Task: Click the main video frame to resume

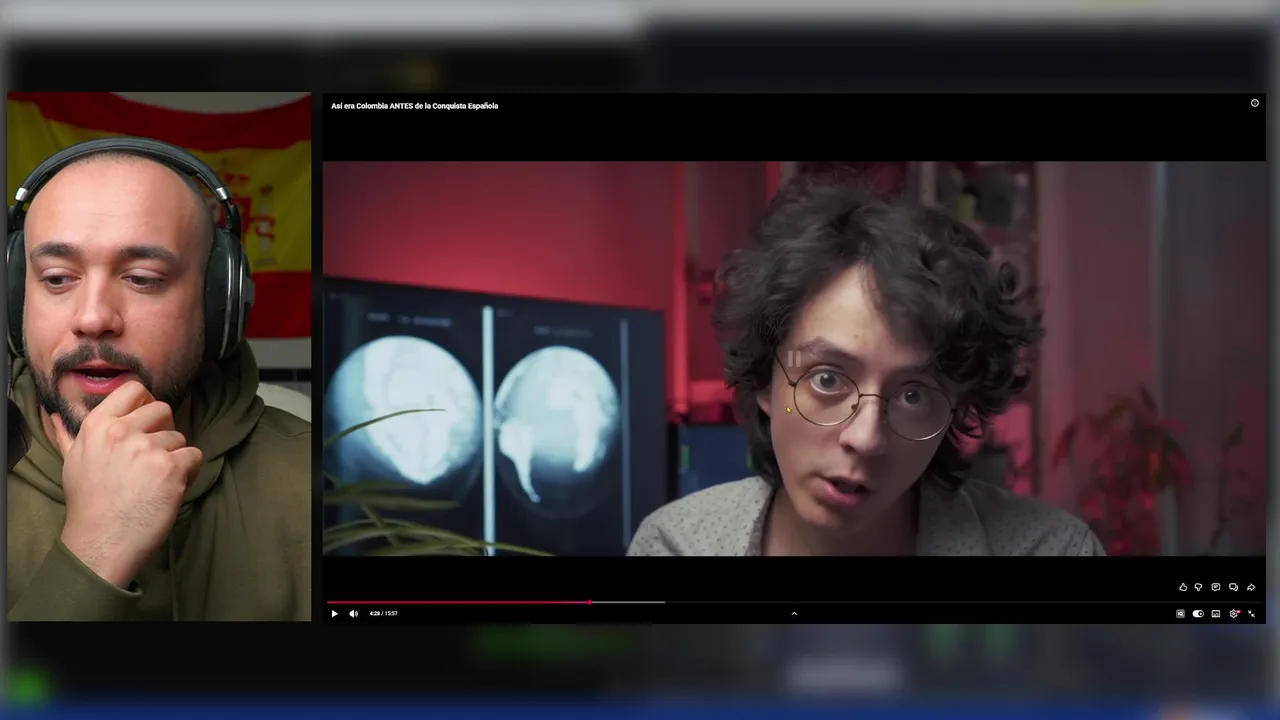Action: pyautogui.click(x=794, y=358)
